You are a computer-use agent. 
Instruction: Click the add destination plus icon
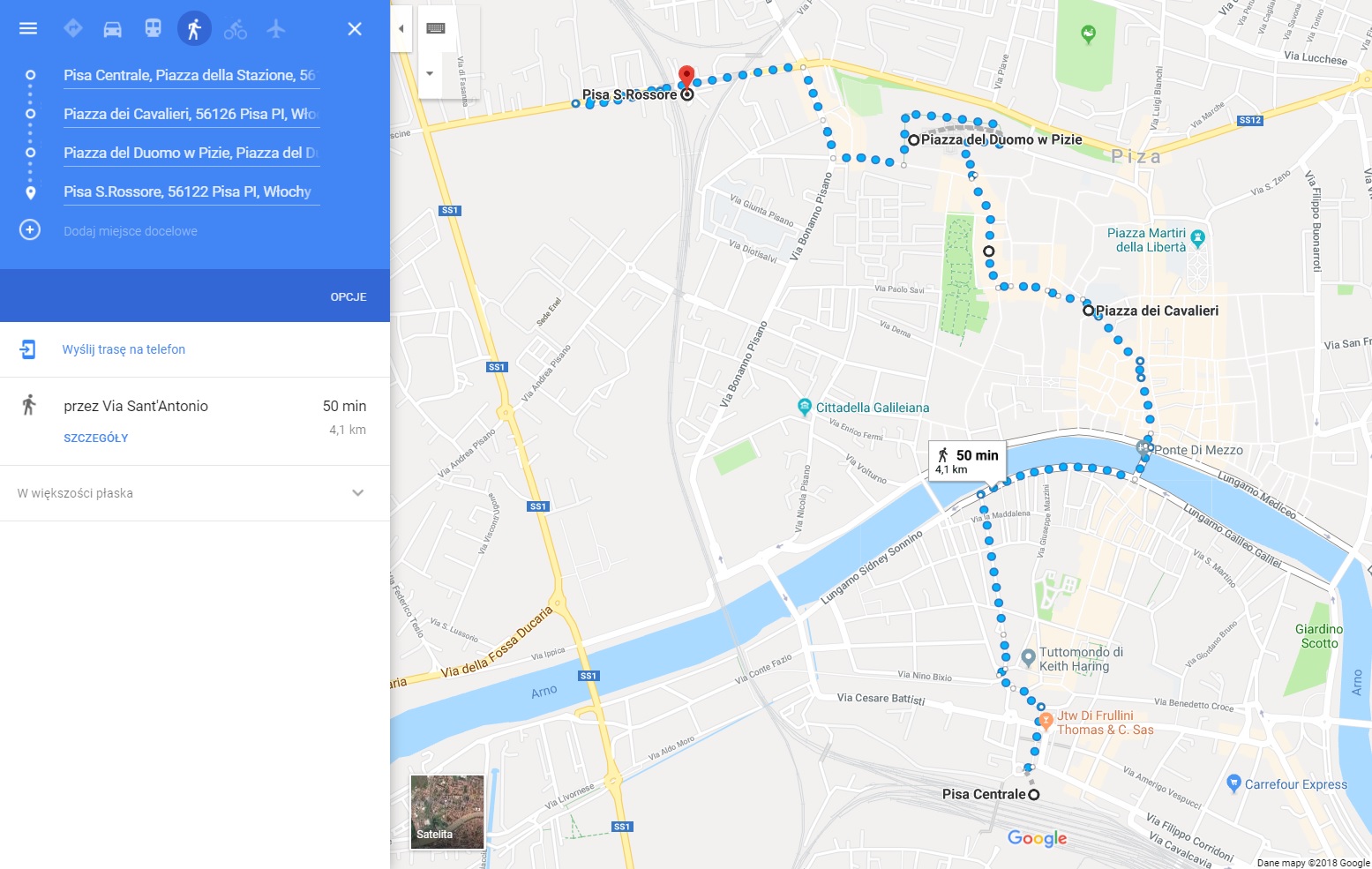[x=30, y=230]
